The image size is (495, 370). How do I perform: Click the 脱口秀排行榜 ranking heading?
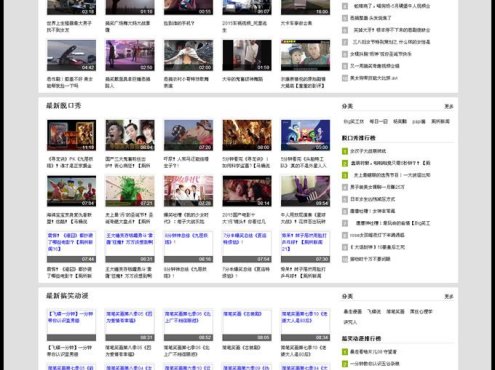click(x=358, y=138)
